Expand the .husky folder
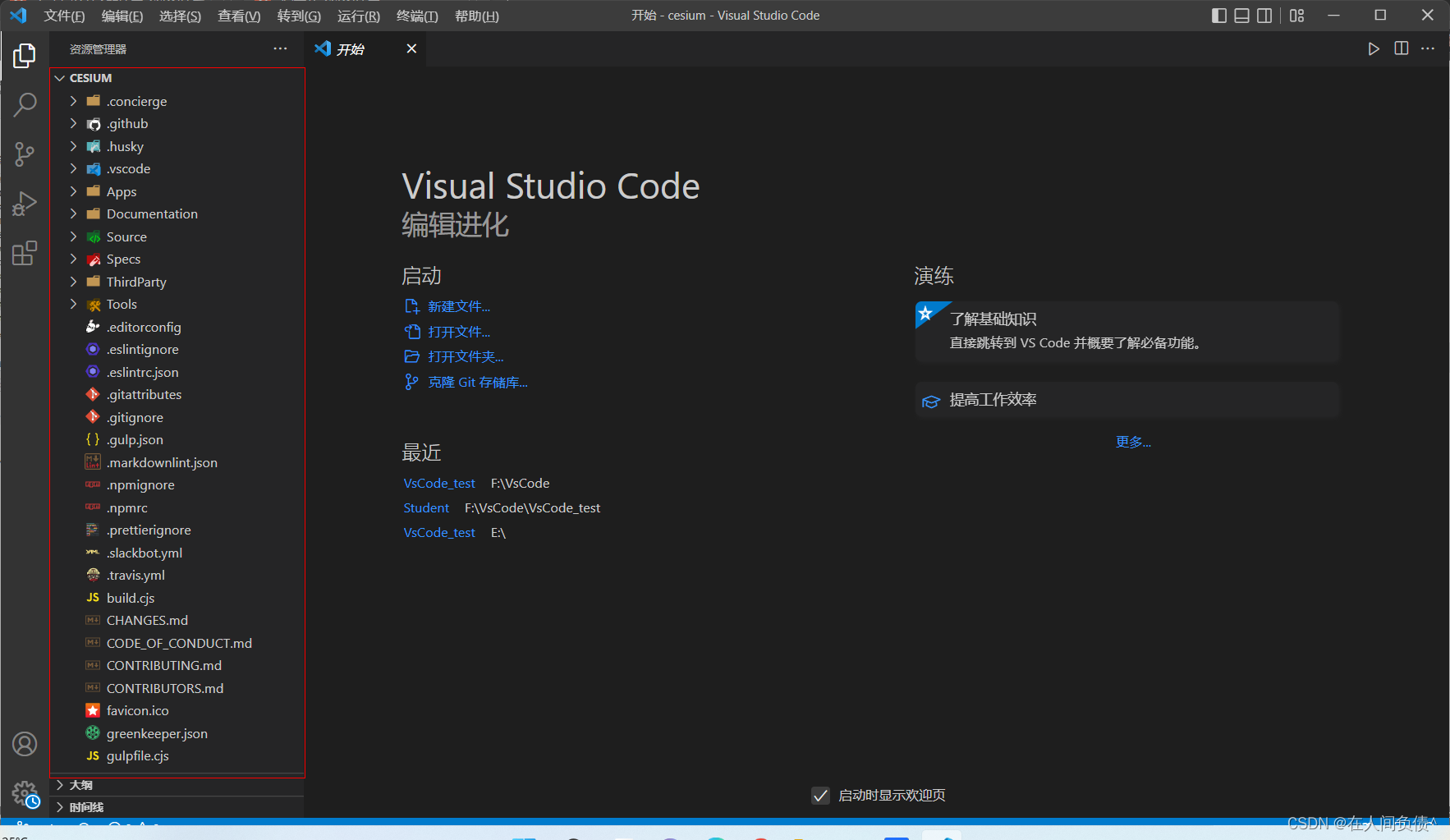1450x840 pixels. 73,146
